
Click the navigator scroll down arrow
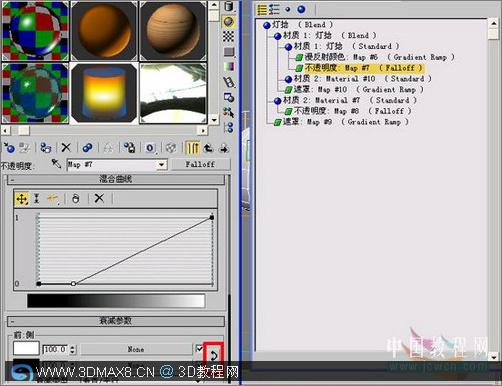pyautogui.click(x=494, y=357)
